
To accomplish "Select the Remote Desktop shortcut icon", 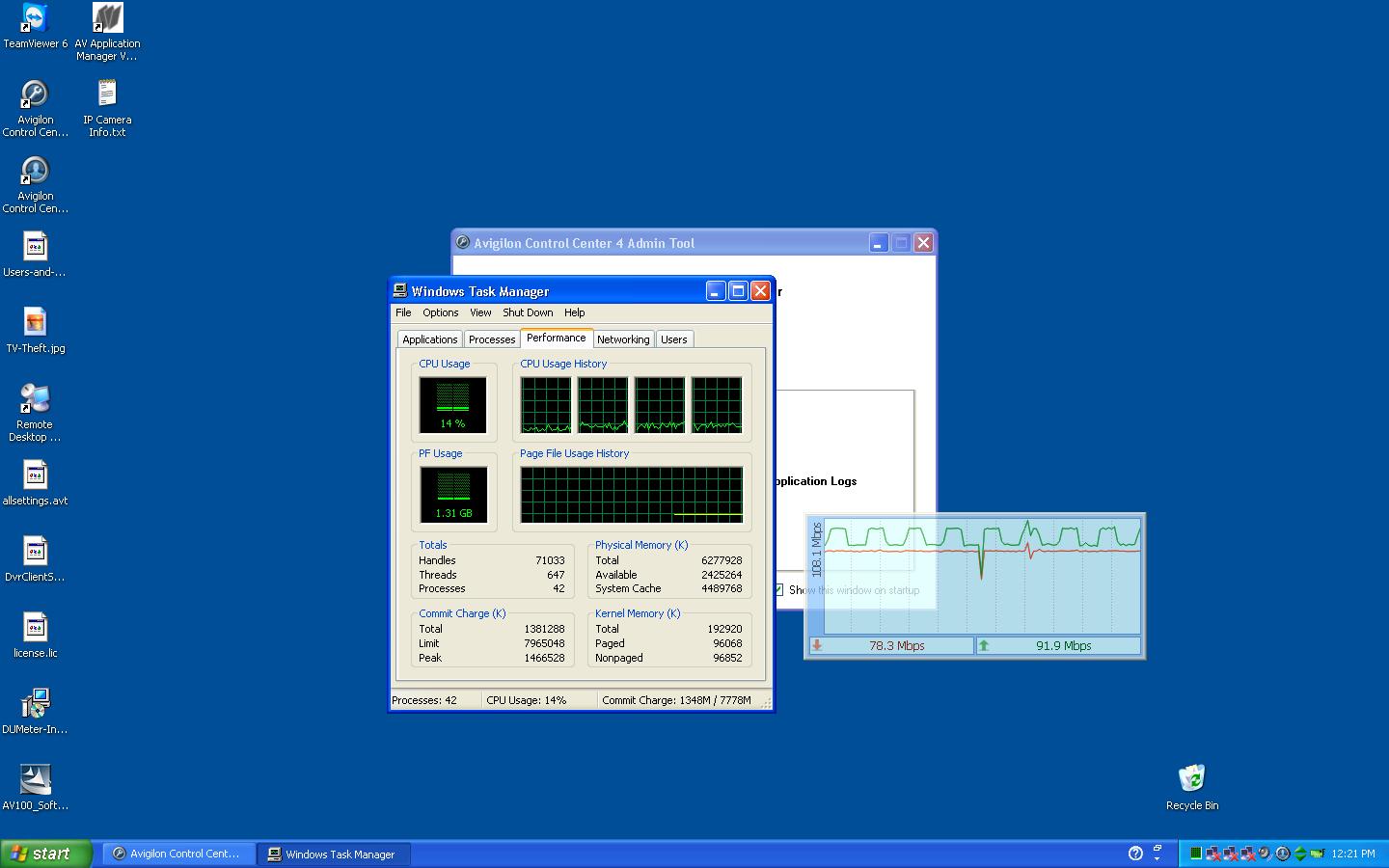I will click(x=35, y=398).
